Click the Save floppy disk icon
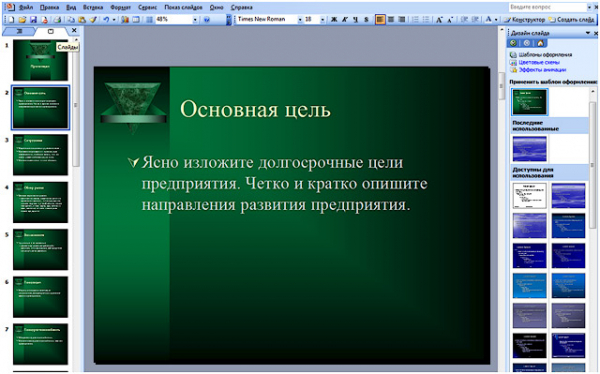Image resolution: width=600 pixels, height=374 pixels. tap(33, 20)
